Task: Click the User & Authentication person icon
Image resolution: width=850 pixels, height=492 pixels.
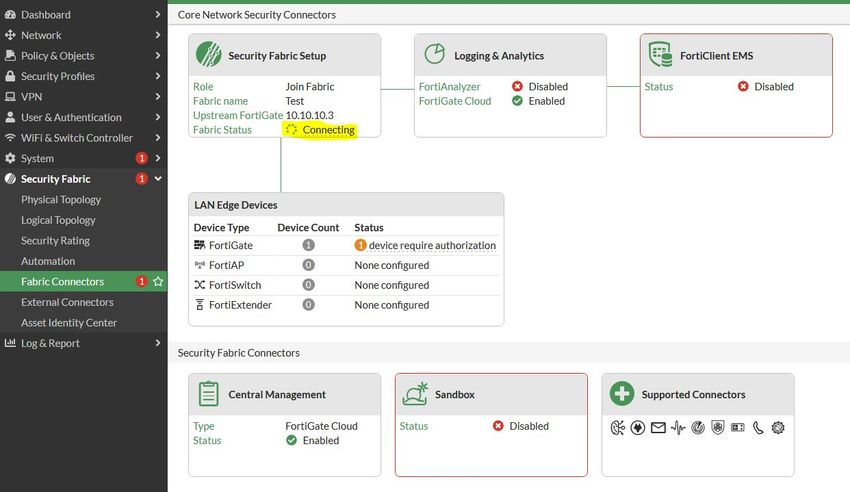Action: 10,118
